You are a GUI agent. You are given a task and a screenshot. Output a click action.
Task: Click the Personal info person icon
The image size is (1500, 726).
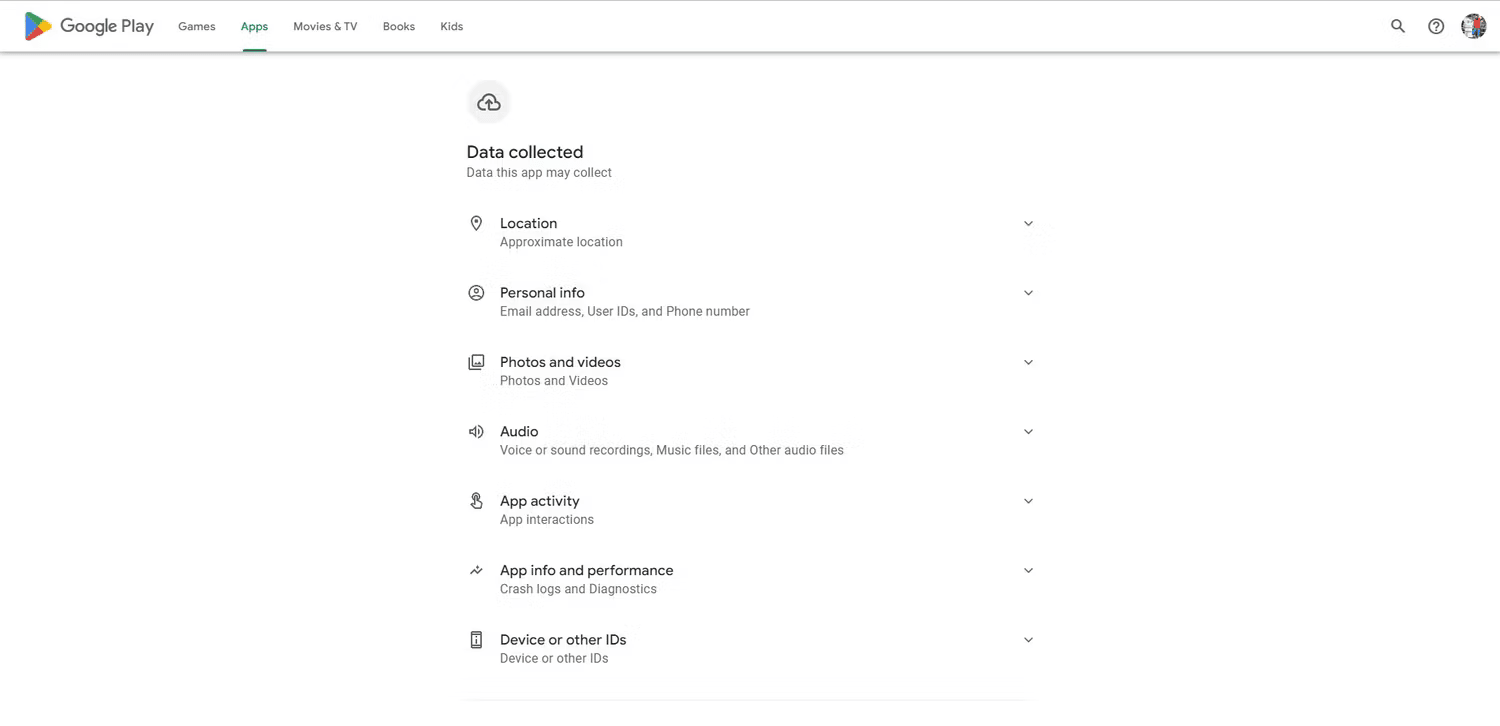[x=476, y=292]
